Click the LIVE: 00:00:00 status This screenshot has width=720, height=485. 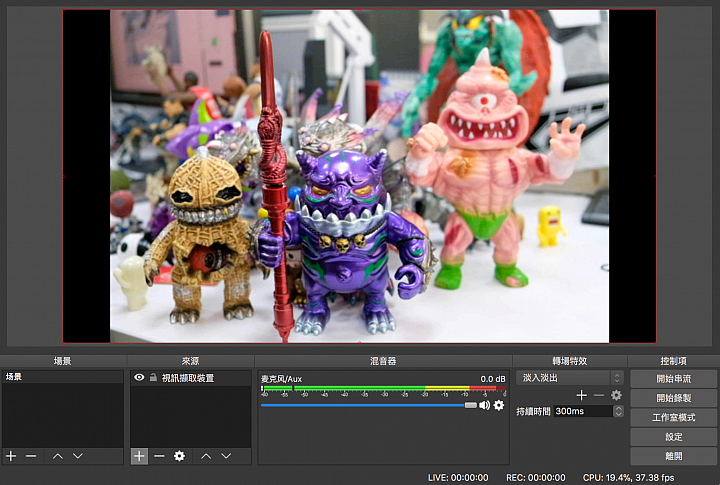(x=458, y=478)
